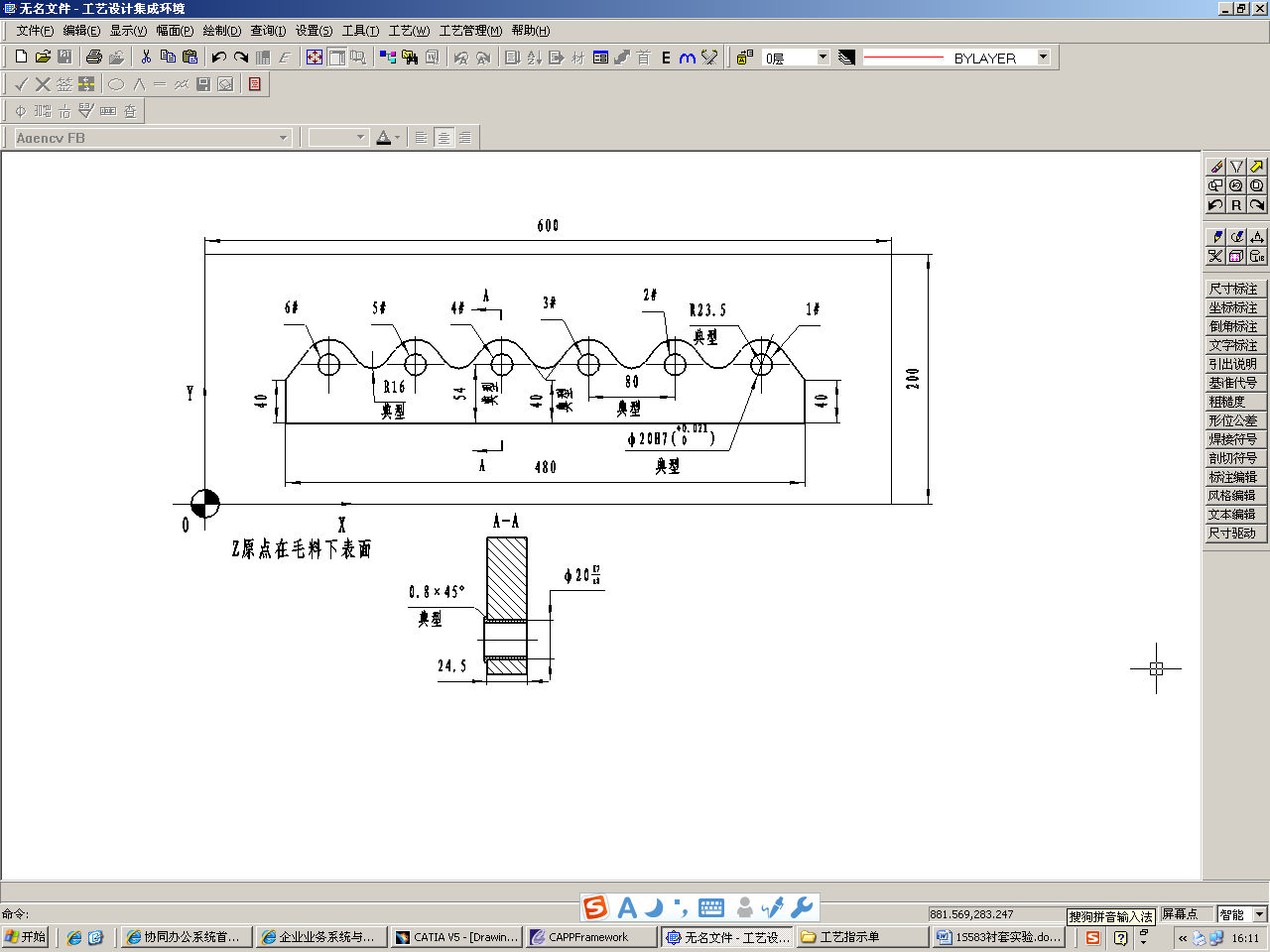Open the 帮助(H) menu
The height and width of the screenshot is (952, 1270).
pyautogui.click(x=531, y=31)
